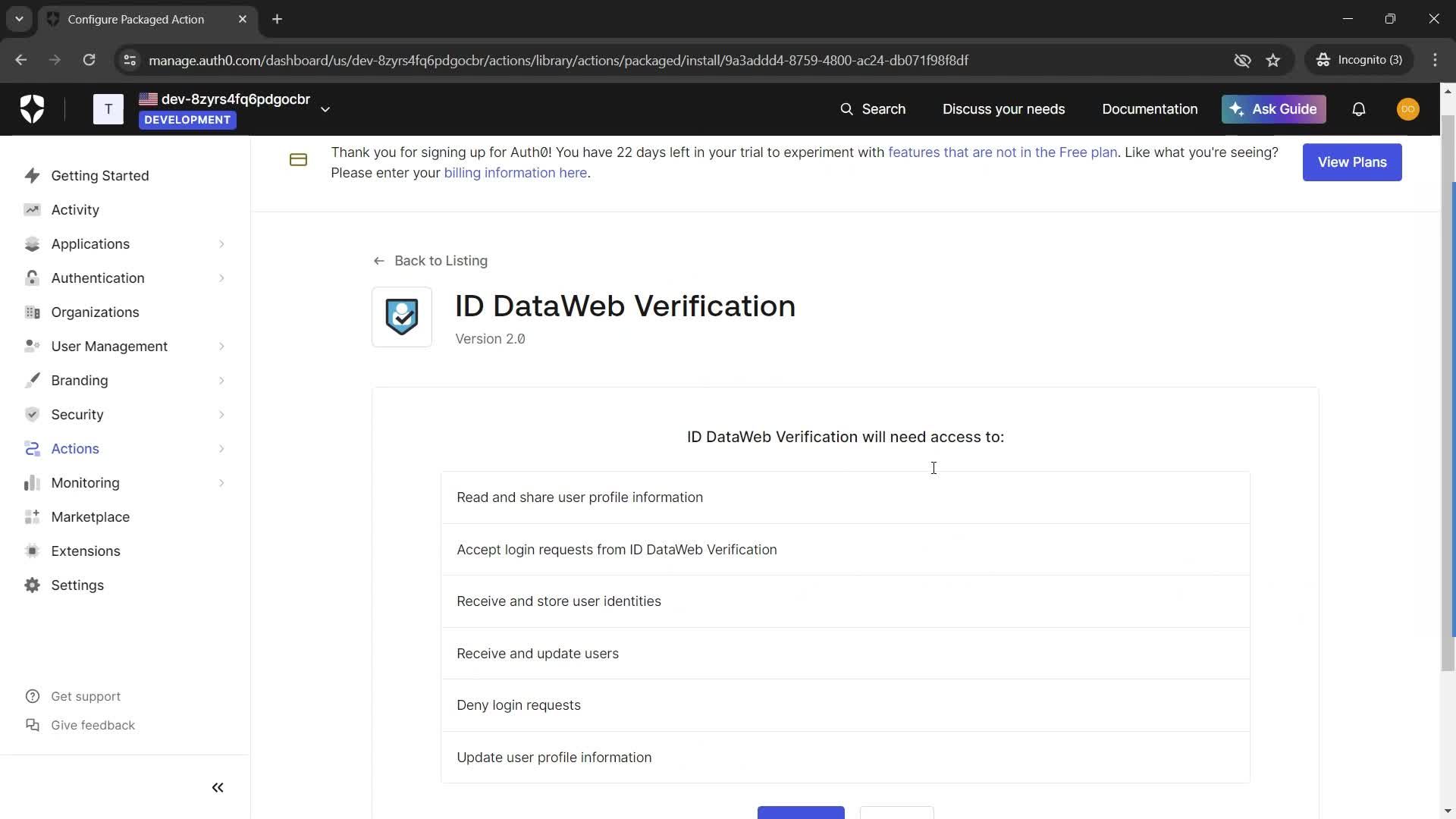The height and width of the screenshot is (819, 1456).
Task: Select 'Receive and store user identities' row
Action: (845, 601)
